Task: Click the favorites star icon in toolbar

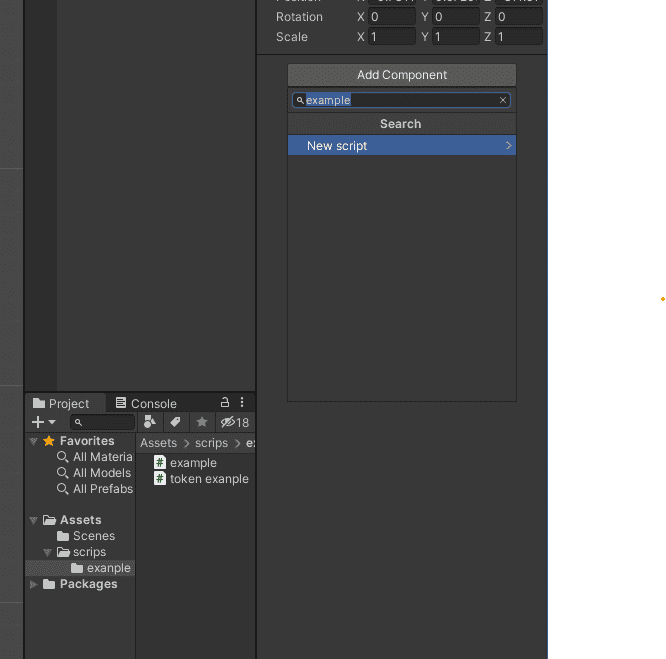Action: pos(202,422)
